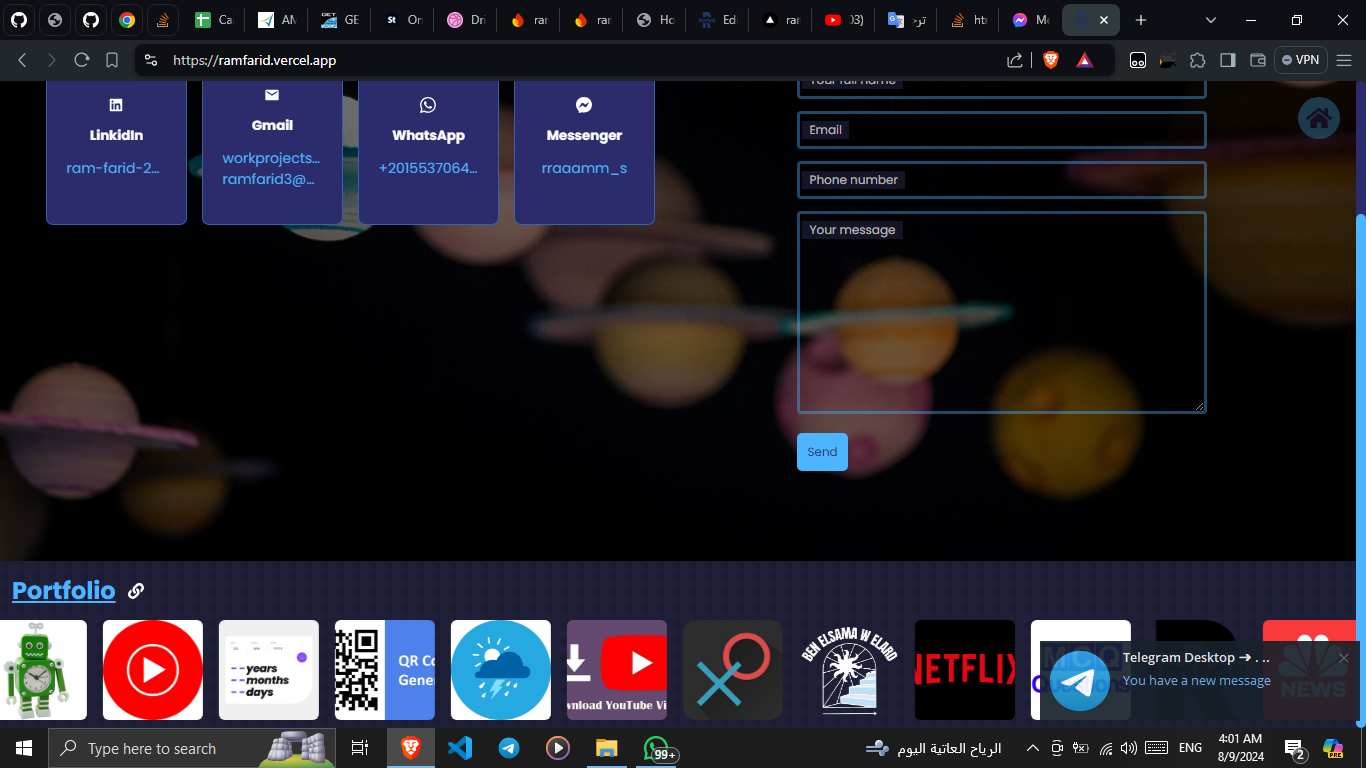Click the Netflix project thumbnail

coord(964,670)
